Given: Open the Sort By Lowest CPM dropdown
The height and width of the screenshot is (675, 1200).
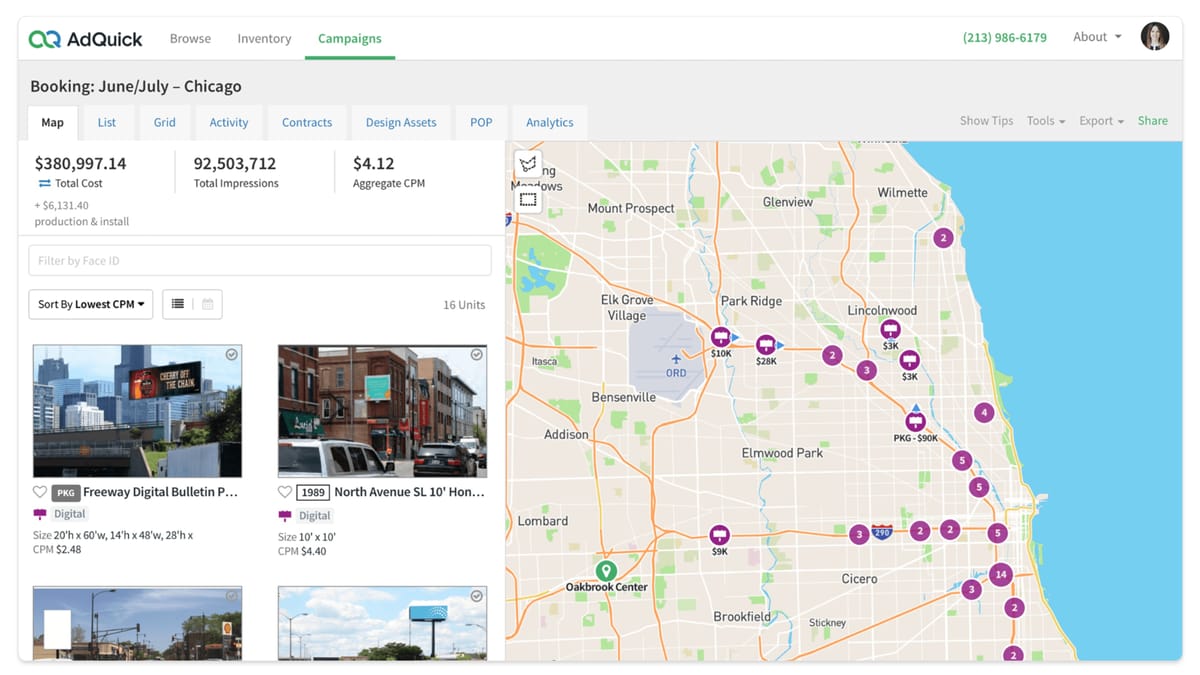Looking at the screenshot, I should pos(91,304).
